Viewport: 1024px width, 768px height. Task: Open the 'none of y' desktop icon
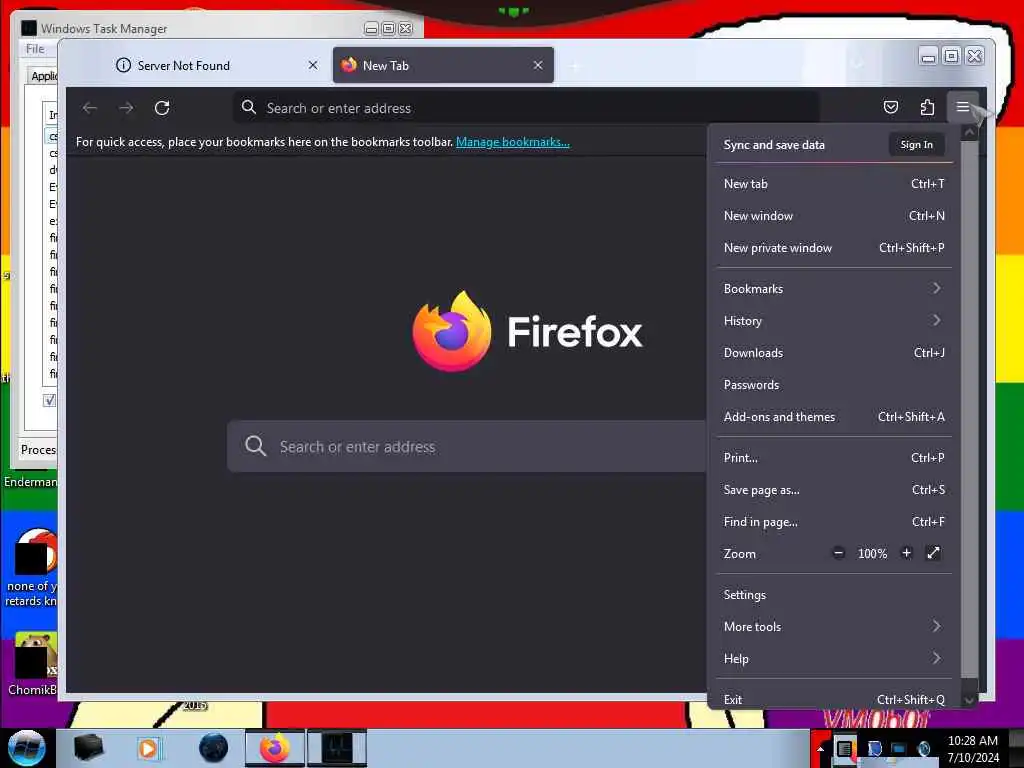pyautogui.click(x=31, y=568)
